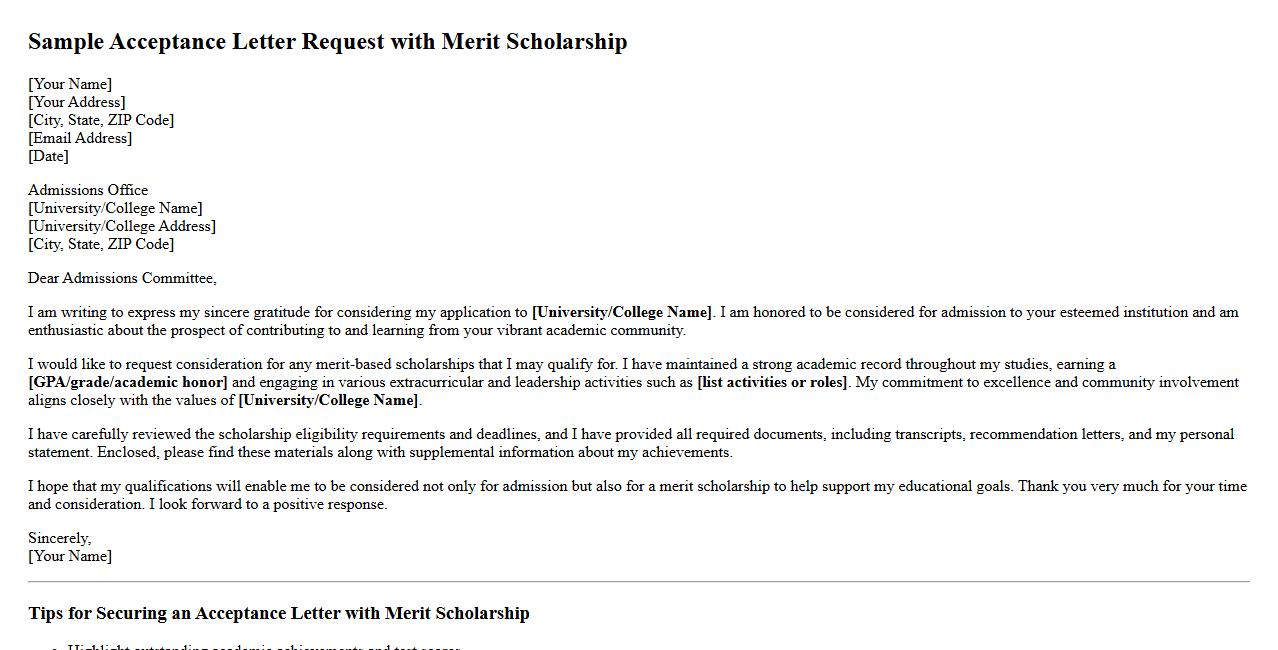This screenshot has width=1278, height=650.
Task: Click the [Your Address] placeholder line
Action: [77, 102]
